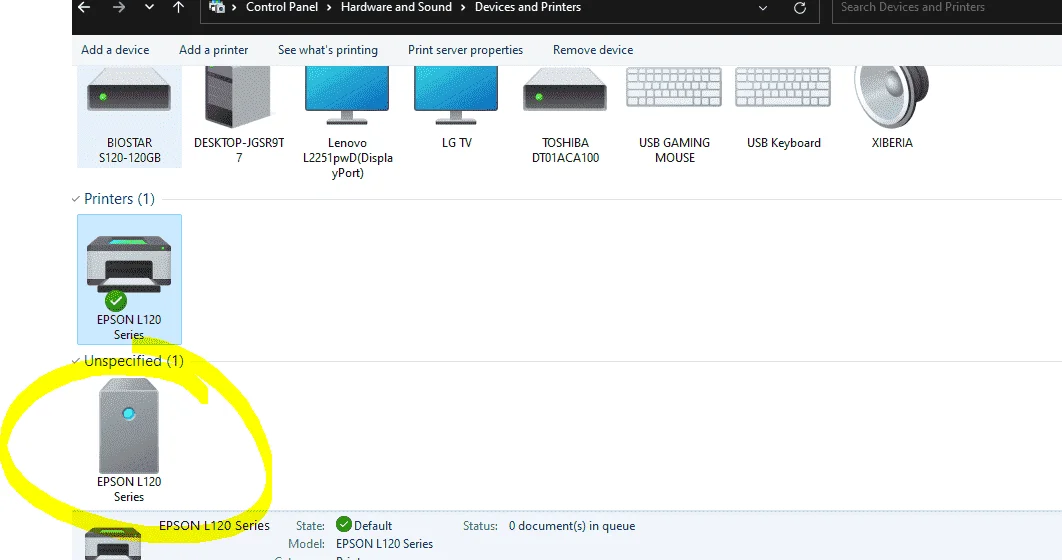Click the LG TV label
Screen dimensions: 1062x560
(x=456, y=143)
